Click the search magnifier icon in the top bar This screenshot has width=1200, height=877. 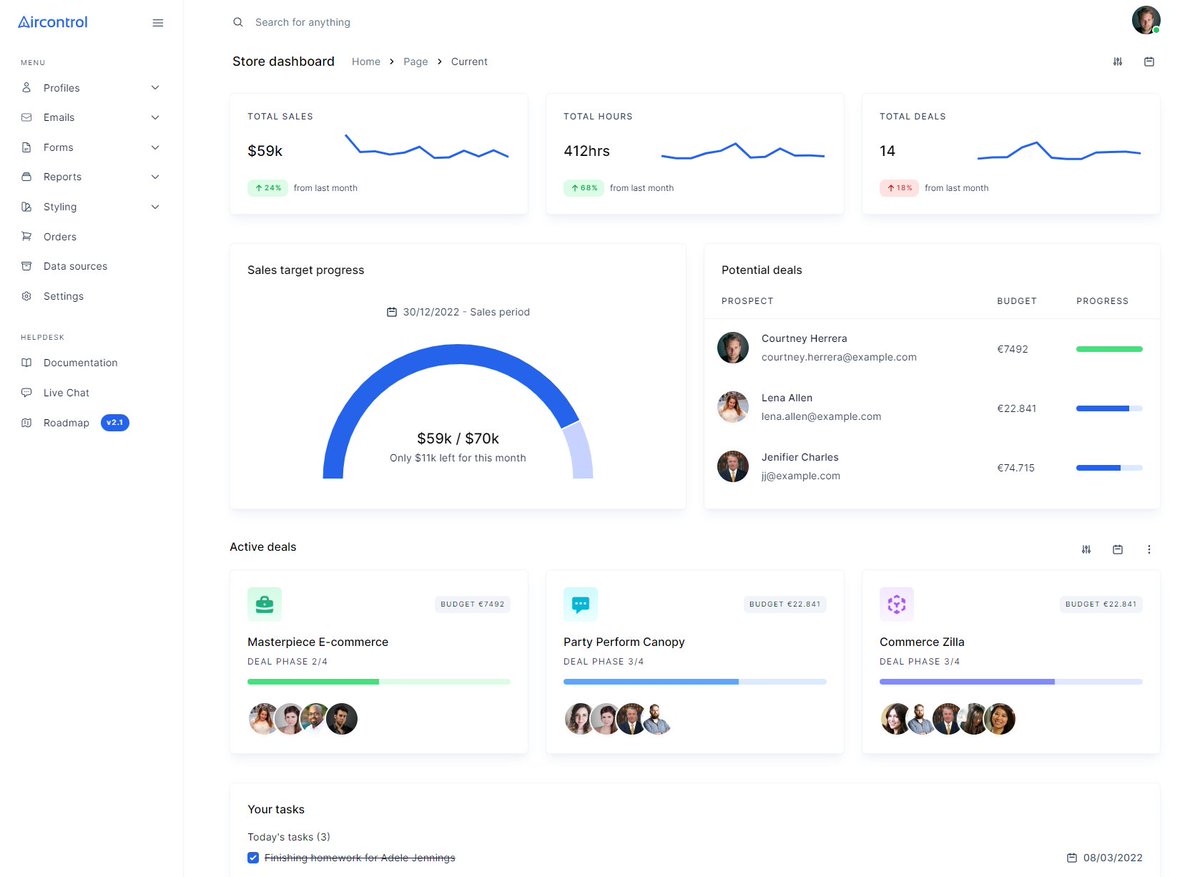pyautogui.click(x=237, y=21)
